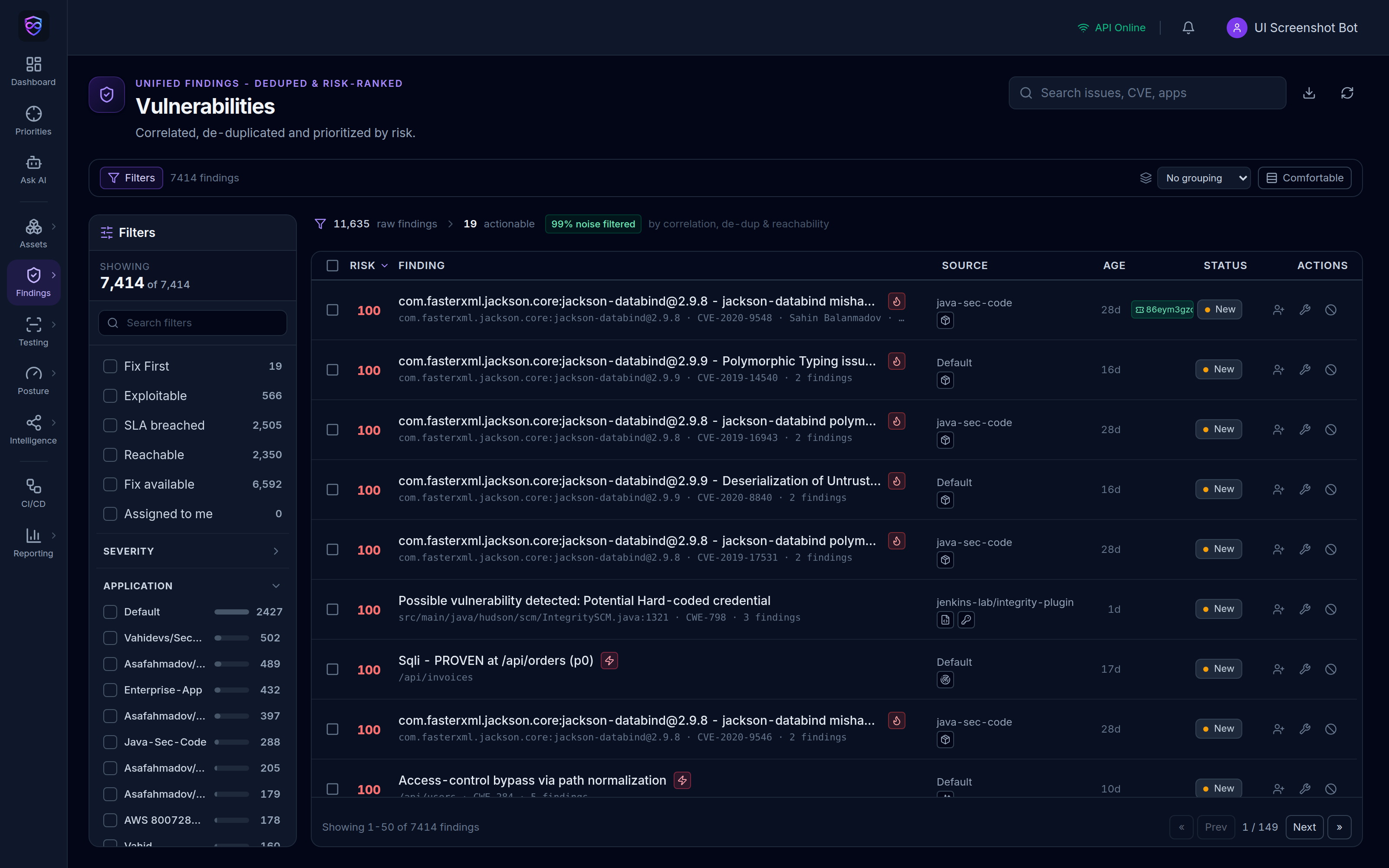Navigate to CI/CD in the sidebar
Screen dimensions: 1389x868
point(33,494)
